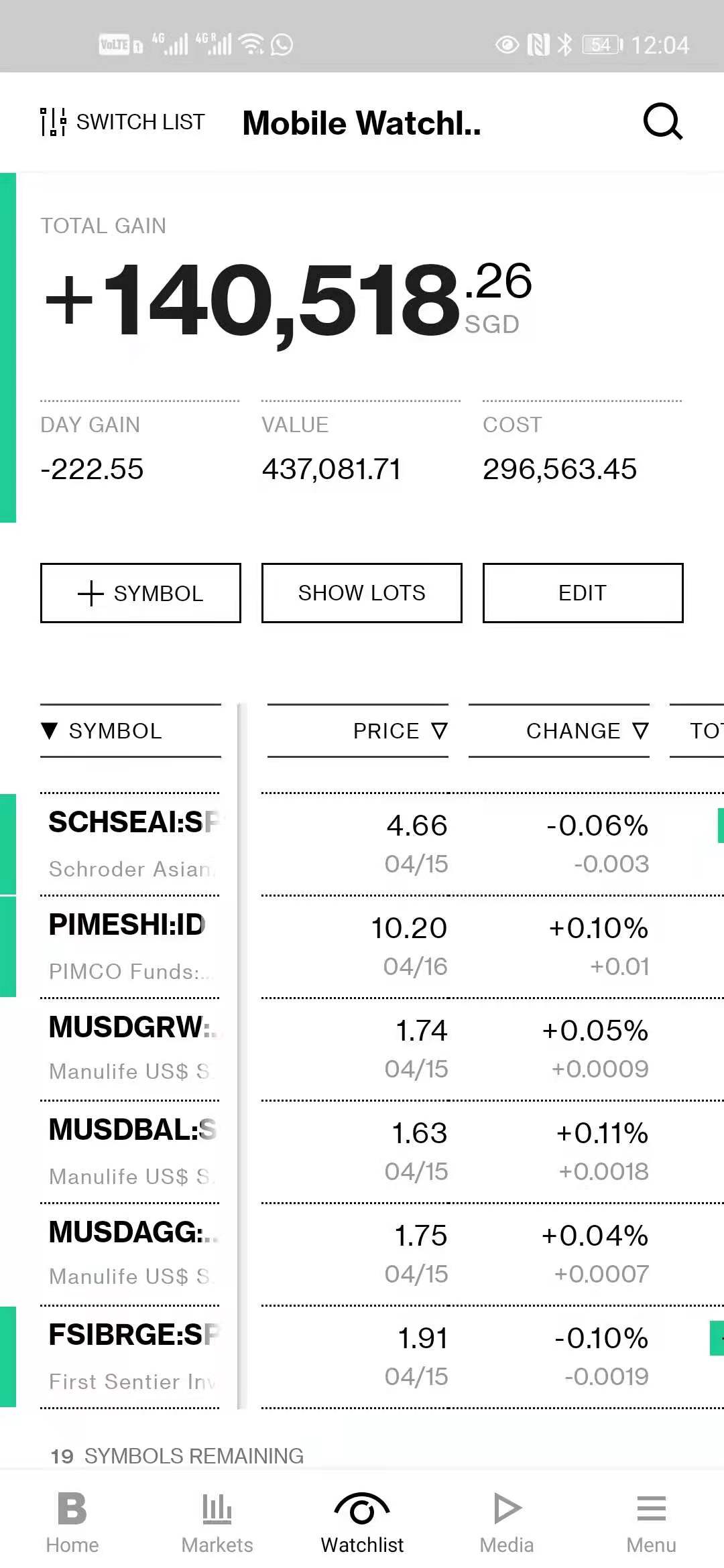Tap the WhatsApp status bar icon
The width and height of the screenshot is (724, 1568).
tap(282, 45)
